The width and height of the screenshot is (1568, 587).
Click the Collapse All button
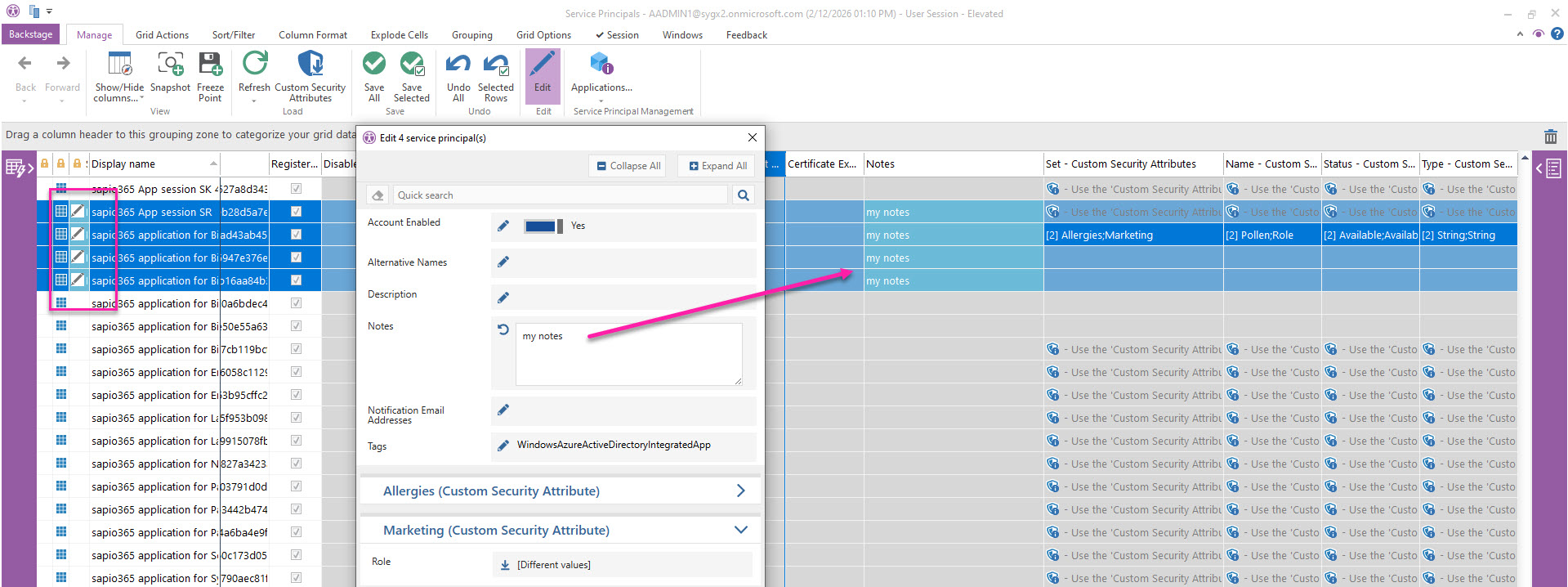coord(628,166)
